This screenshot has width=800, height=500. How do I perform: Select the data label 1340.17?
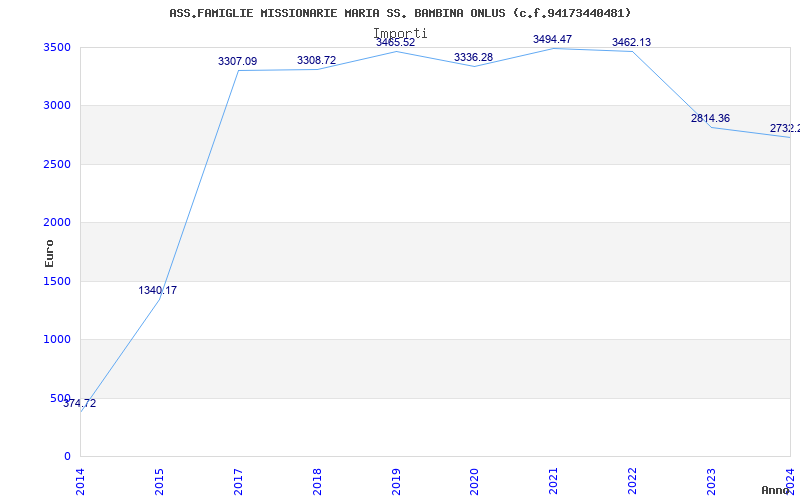click(x=158, y=290)
